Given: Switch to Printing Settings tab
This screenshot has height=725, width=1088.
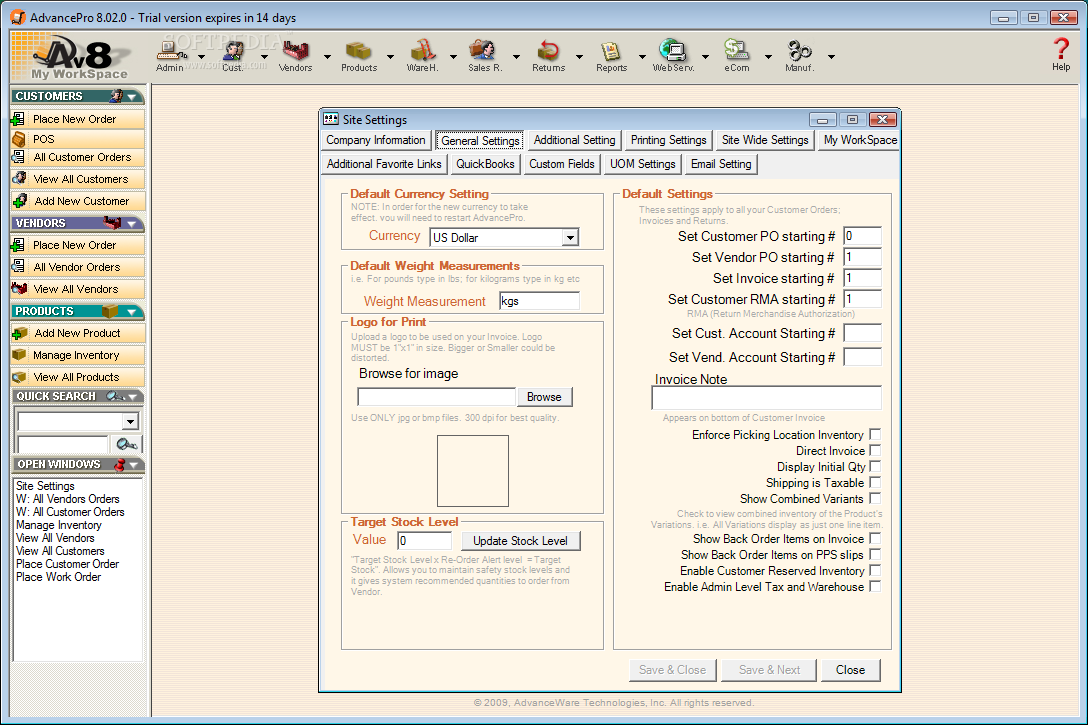Looking at the screenshot, I should [x=668, y=140].
